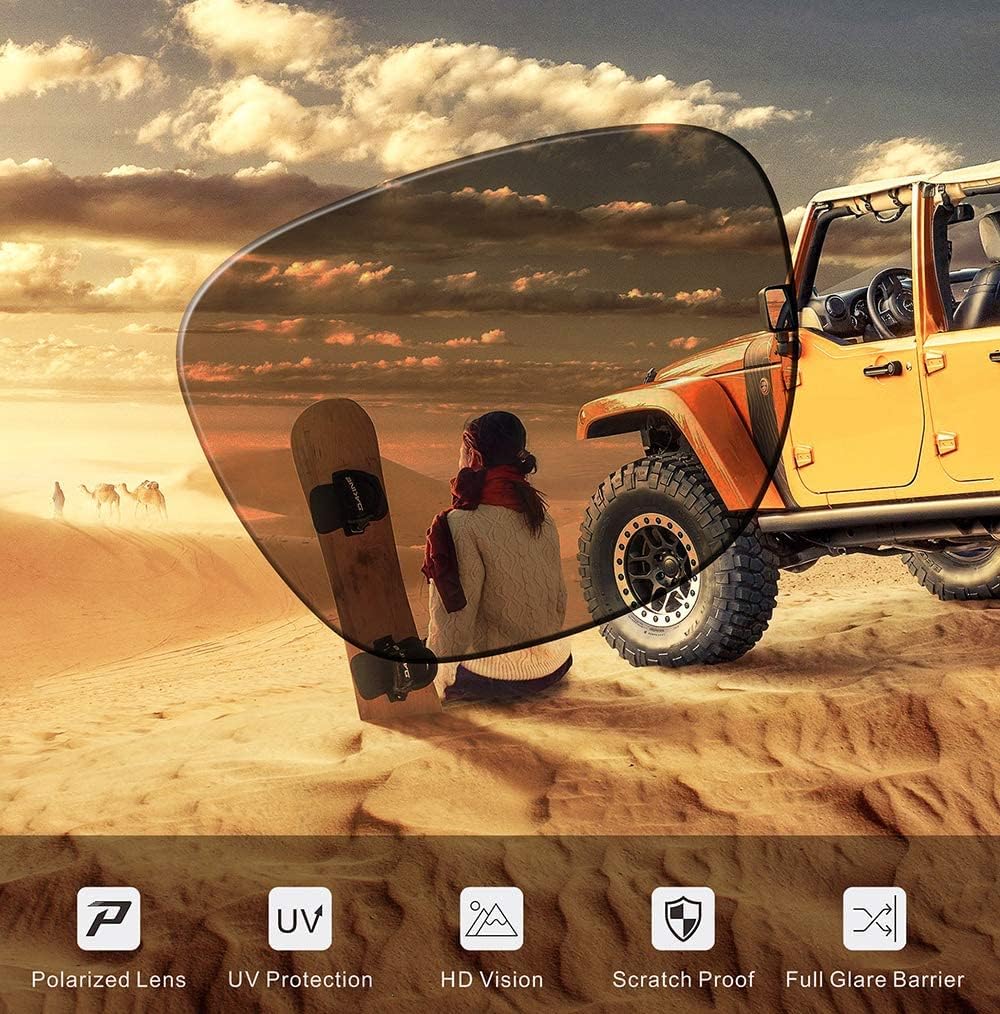Click the UV Protection icon

click(300, 918)
